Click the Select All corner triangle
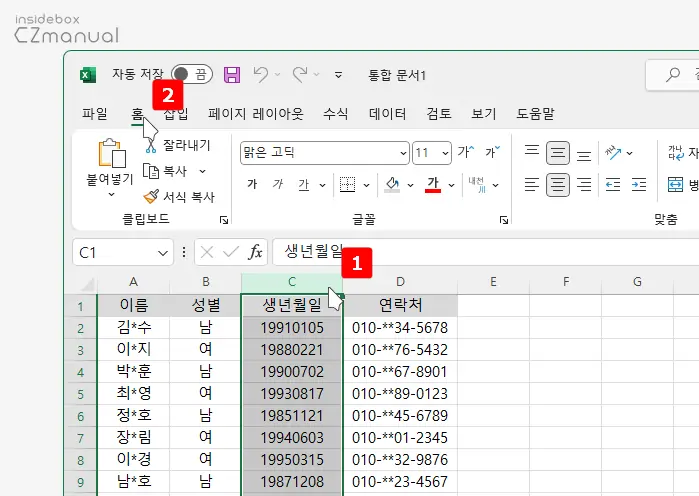Viewport: 699px width, 496px height. click(x=88, y=284)
